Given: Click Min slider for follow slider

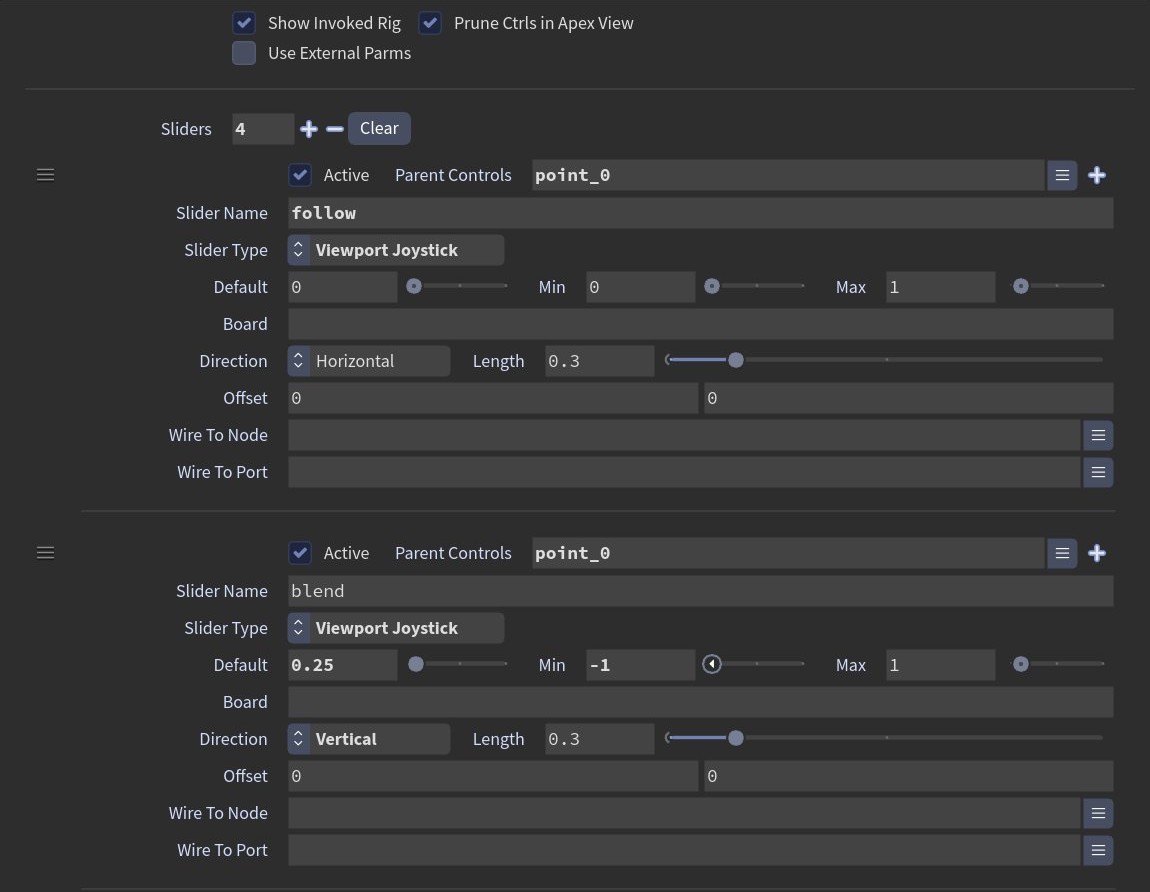Looking at the screenshot, I should click(754, 286).
